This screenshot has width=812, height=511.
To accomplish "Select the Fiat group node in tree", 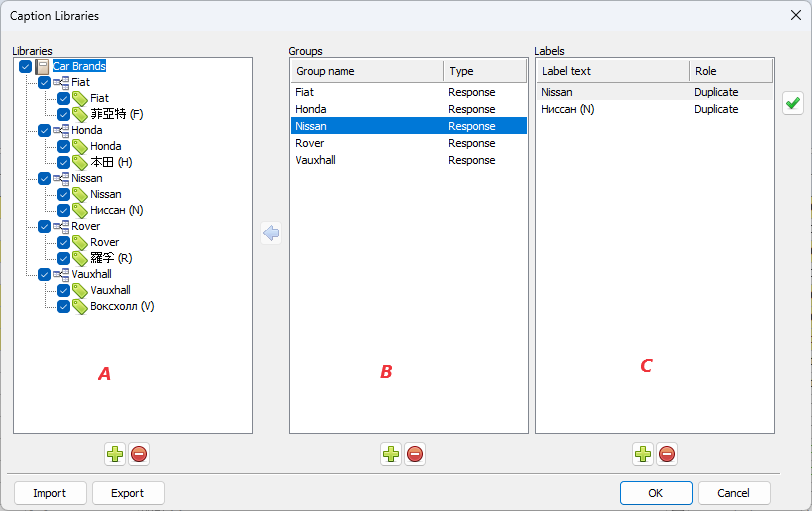I will (x=80, y=82).
